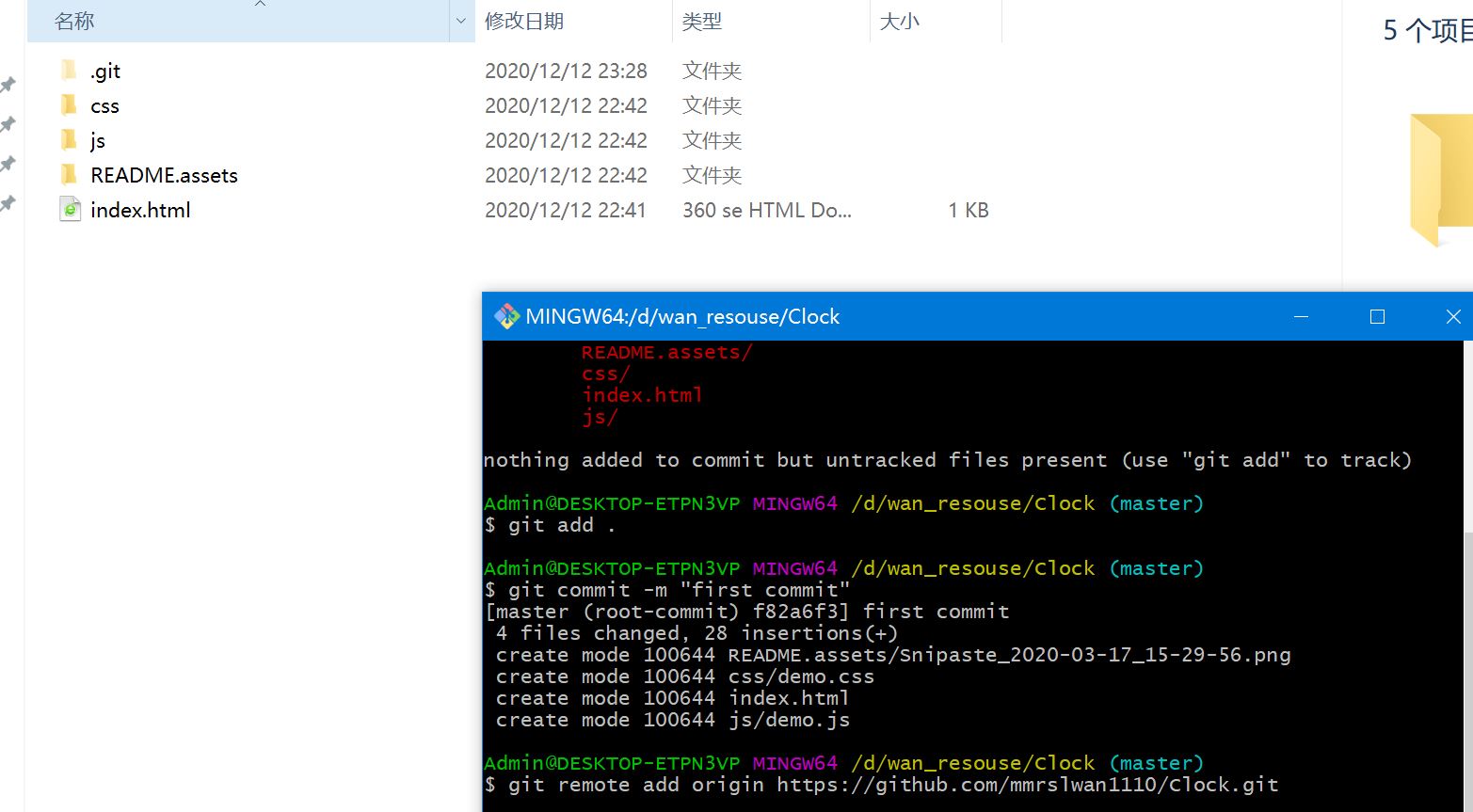This screenshot has height=812, width=1473.
Task: Close the MINGW64 terminal window
Action: pos(1452,316)
